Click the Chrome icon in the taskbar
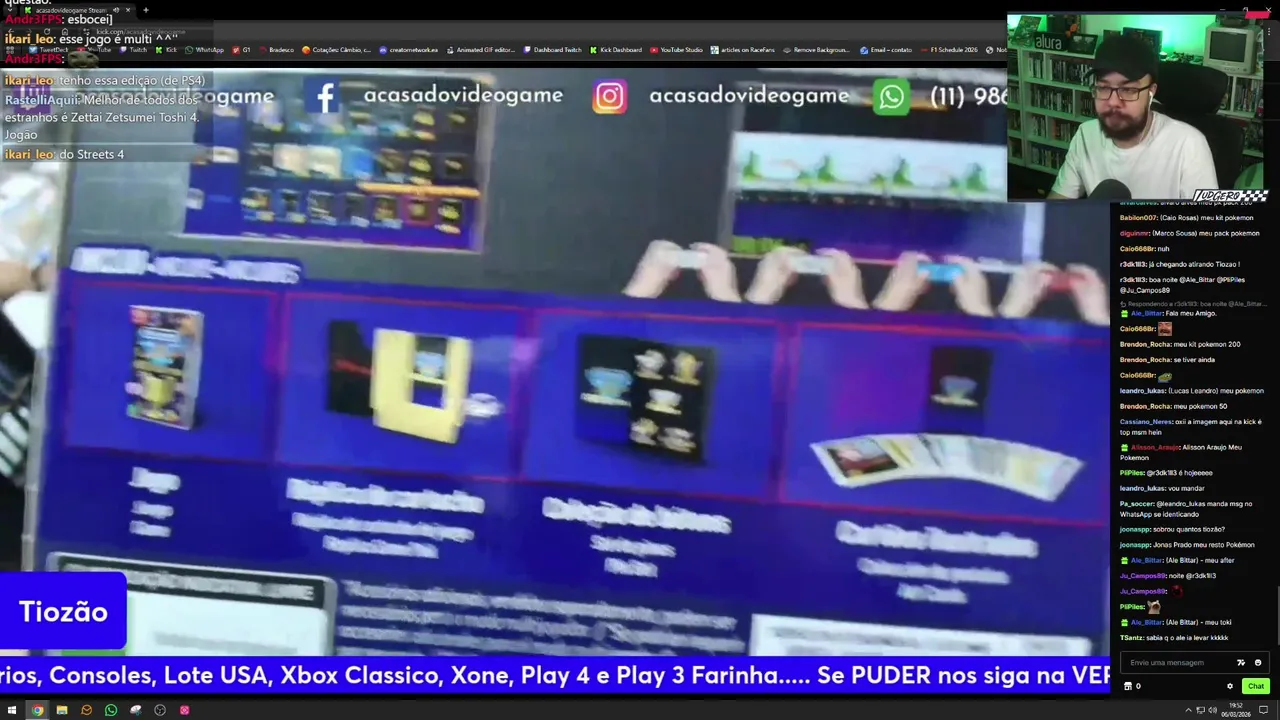 (x=37, y=710)
